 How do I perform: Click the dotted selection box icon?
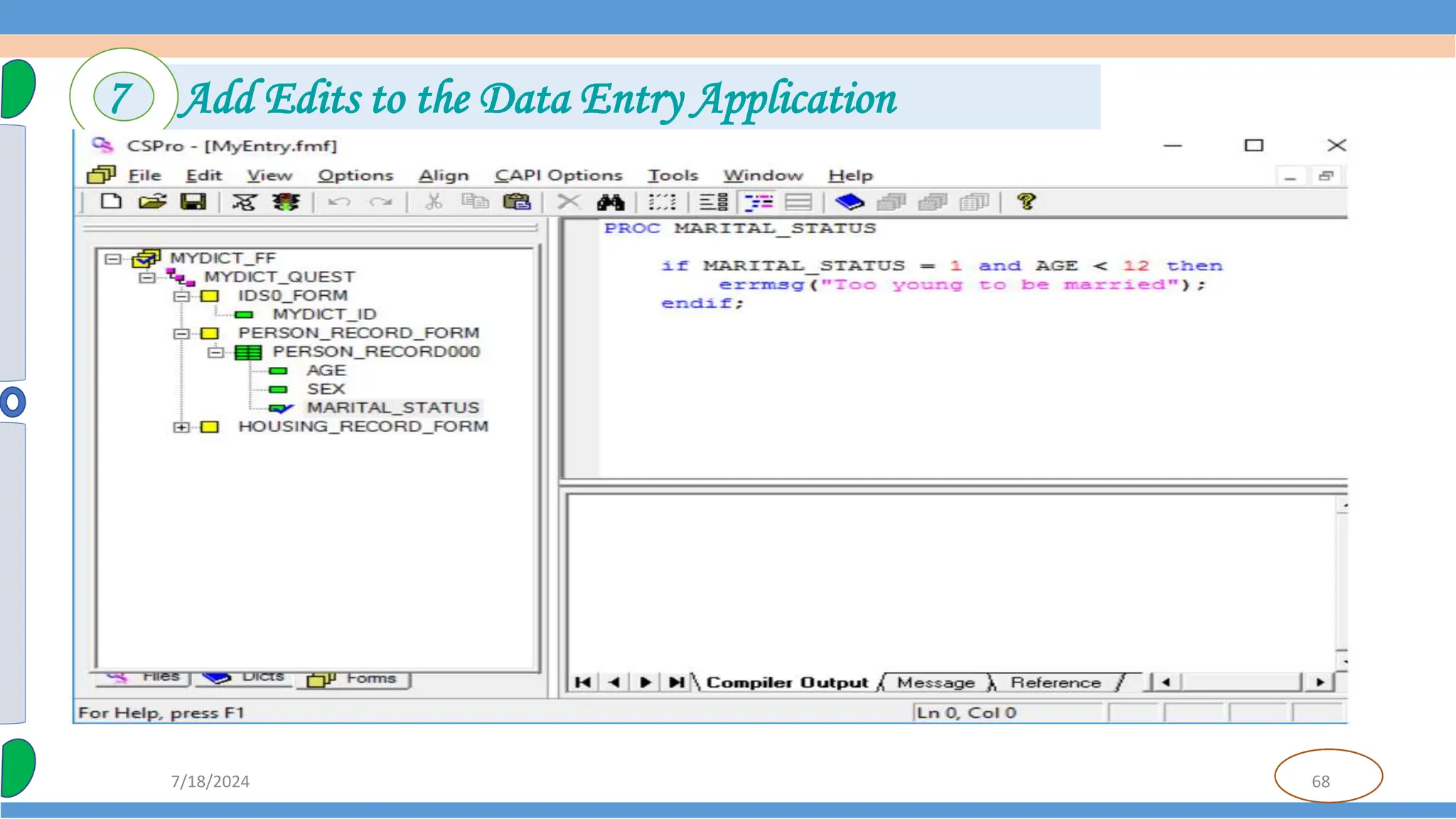click(x=662, y=202)
